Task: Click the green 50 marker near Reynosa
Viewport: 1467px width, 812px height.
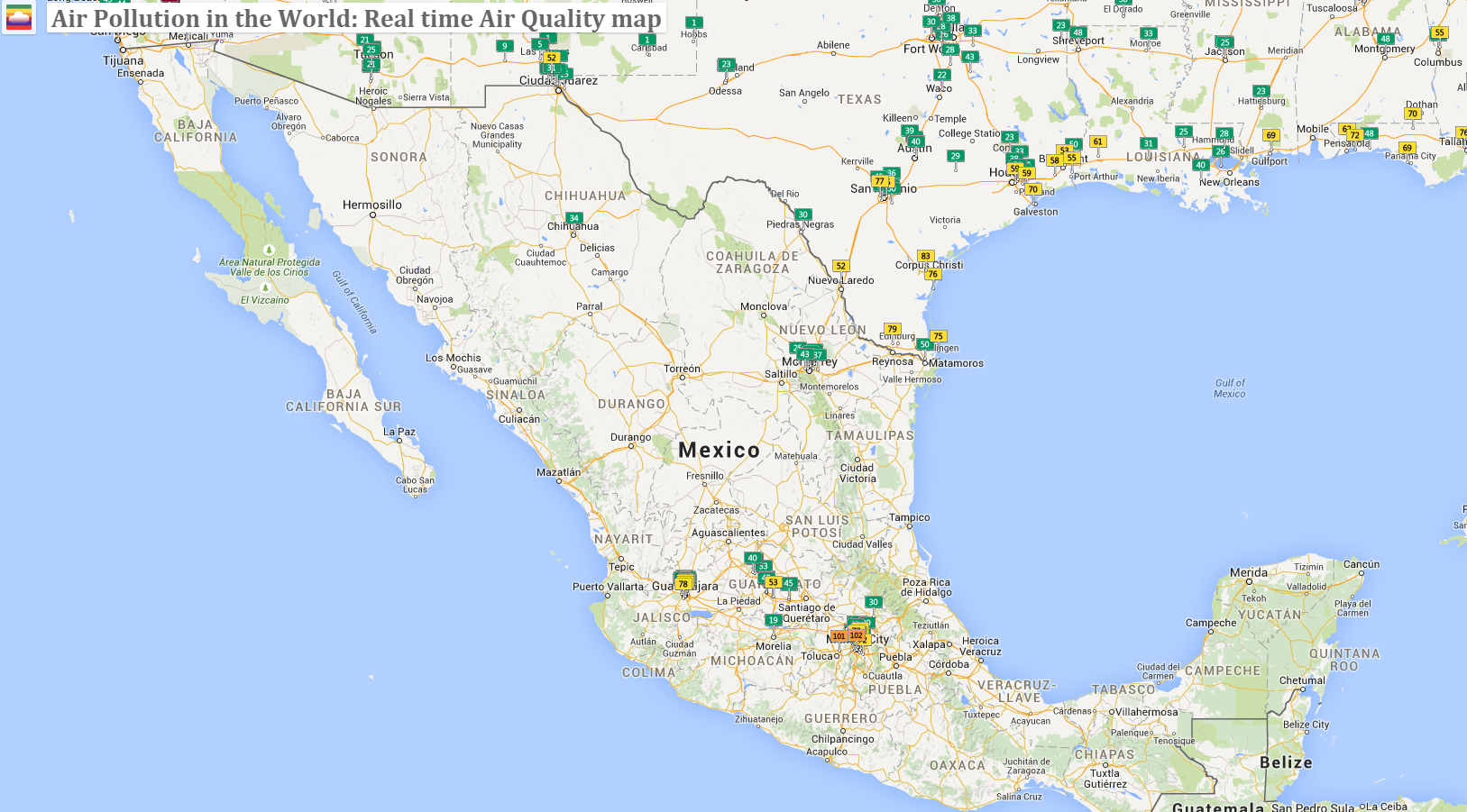Action: (924, 344)
